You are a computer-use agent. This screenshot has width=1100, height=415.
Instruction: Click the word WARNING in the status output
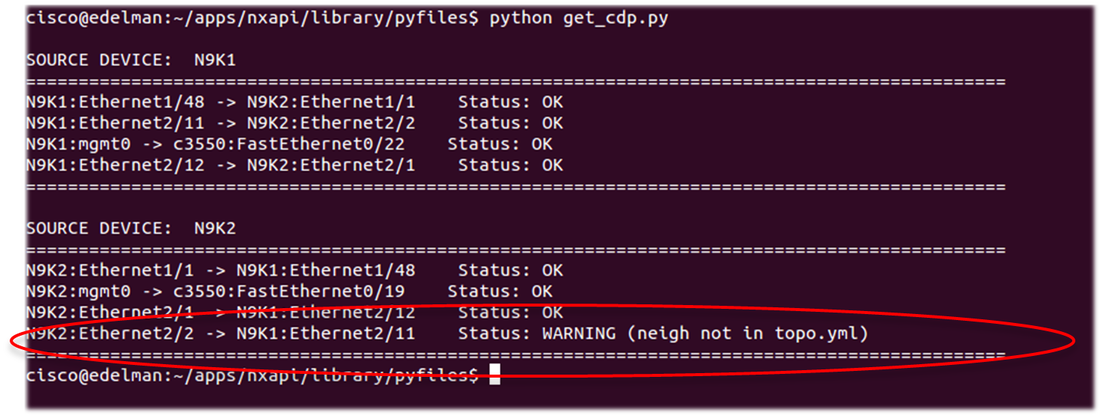click(571, 333)
